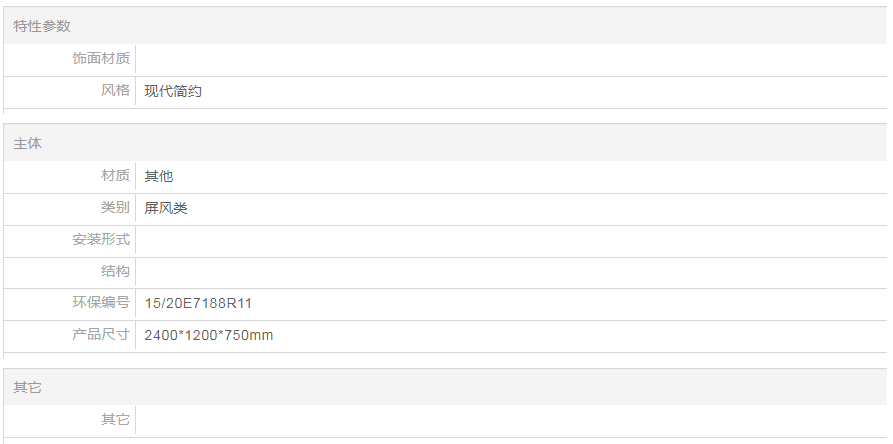Select the 产品尺寸 row label
The width and height of the screenshot is (893, 444).
click(101, 335)
